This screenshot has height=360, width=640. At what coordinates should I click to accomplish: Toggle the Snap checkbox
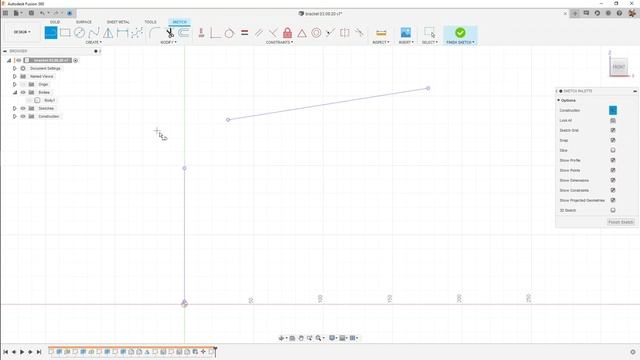(613, 140)
